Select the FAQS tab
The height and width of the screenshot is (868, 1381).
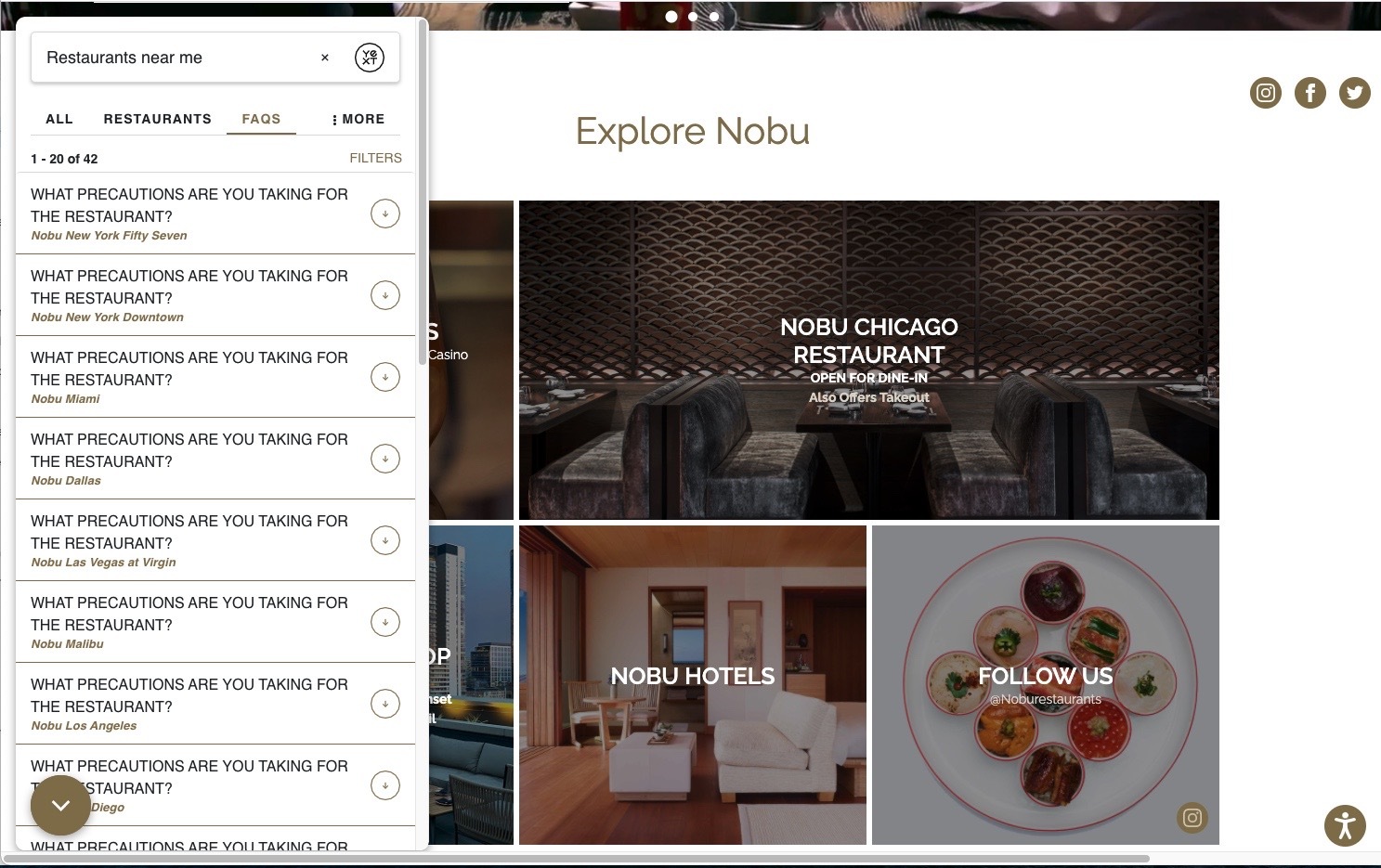coord(261,119)
